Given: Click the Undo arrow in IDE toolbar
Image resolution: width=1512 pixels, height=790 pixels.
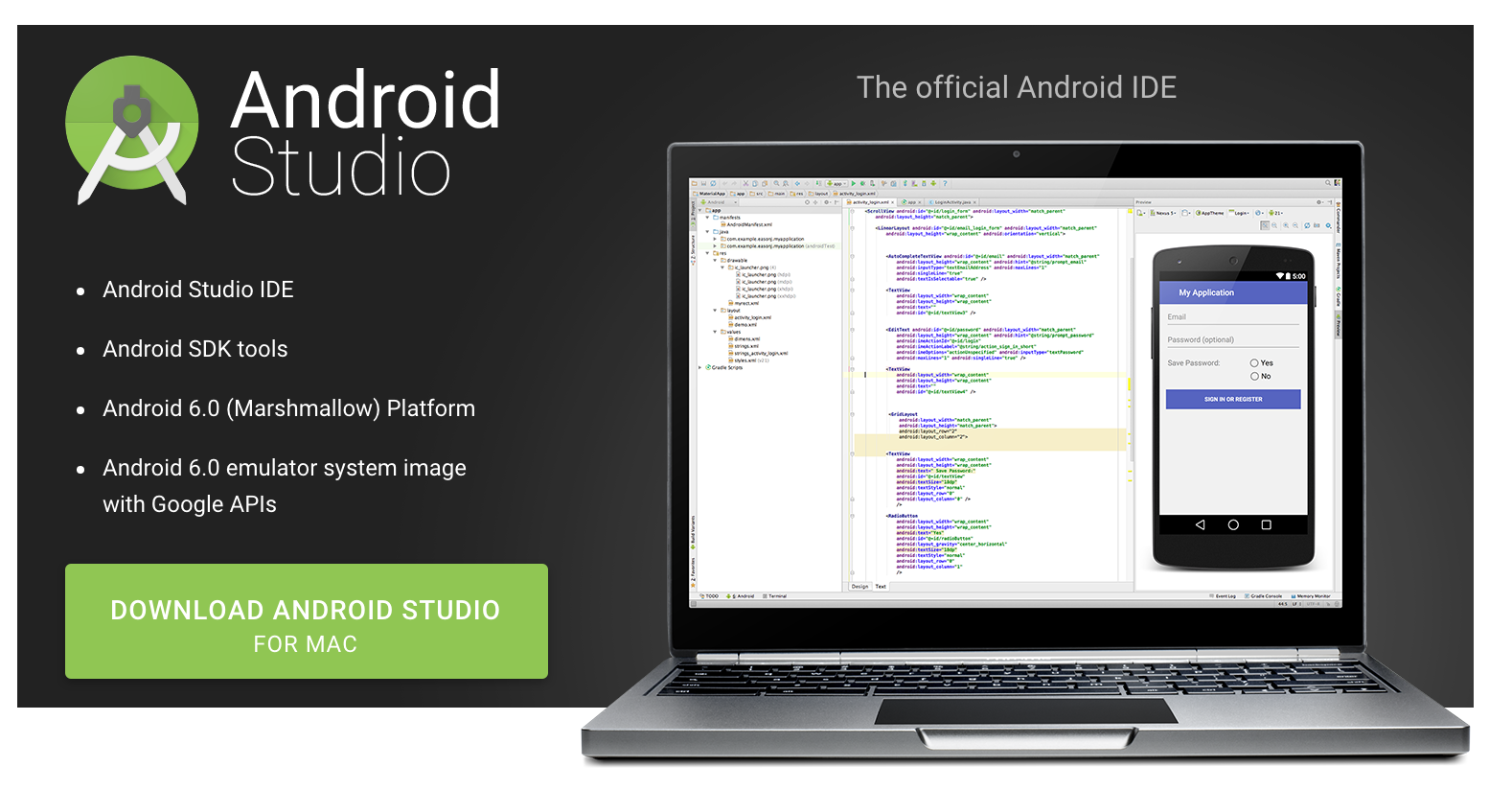Looking at the screenshot, I should click(726, 183).
